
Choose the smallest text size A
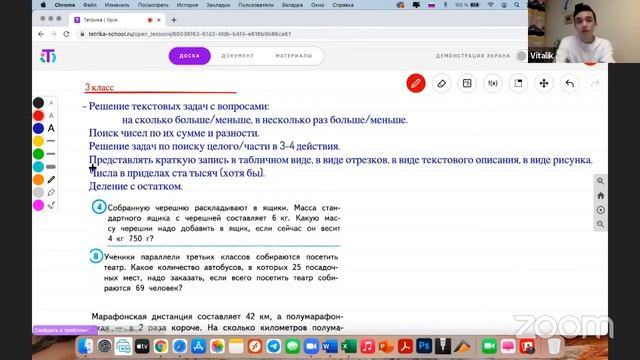(51, 103)
